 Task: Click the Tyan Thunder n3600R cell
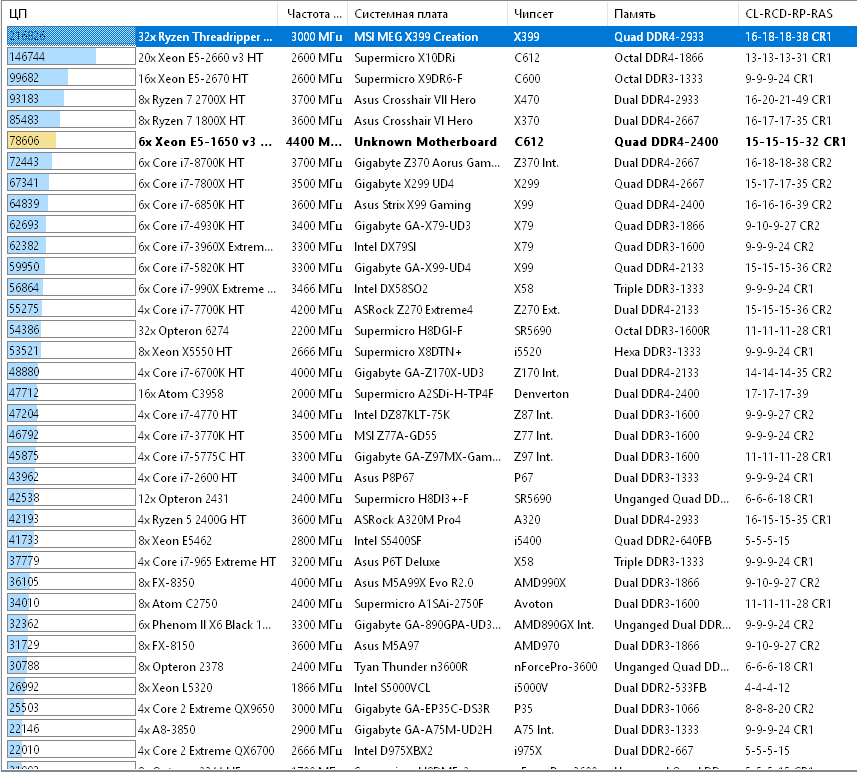point(410,666)
